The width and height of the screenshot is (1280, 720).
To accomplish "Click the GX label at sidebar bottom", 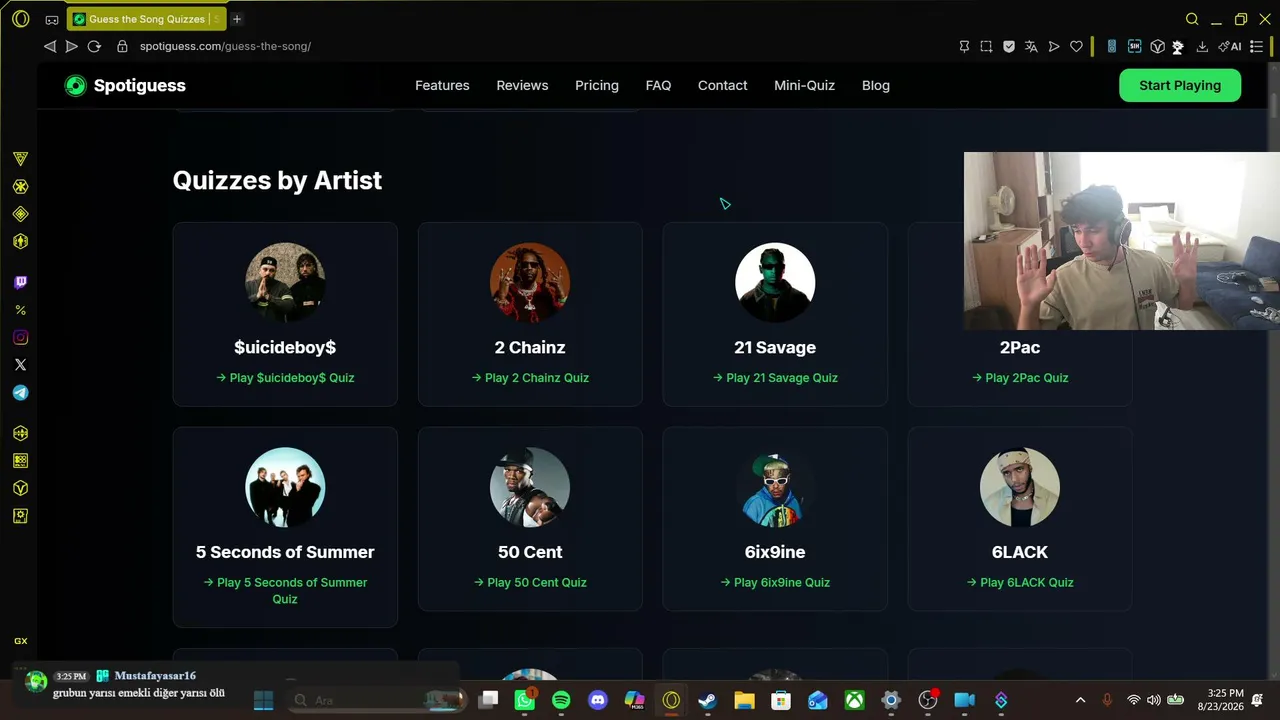I will coord(20,641).
